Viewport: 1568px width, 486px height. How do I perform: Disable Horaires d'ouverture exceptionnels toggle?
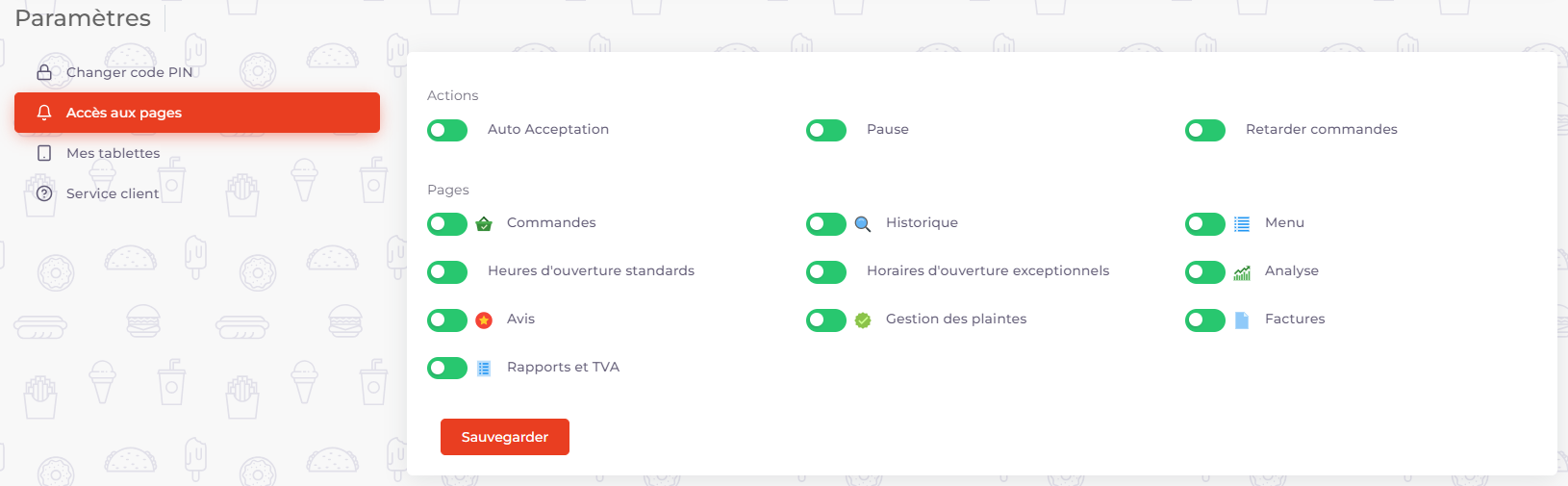(x=826, y=272)
